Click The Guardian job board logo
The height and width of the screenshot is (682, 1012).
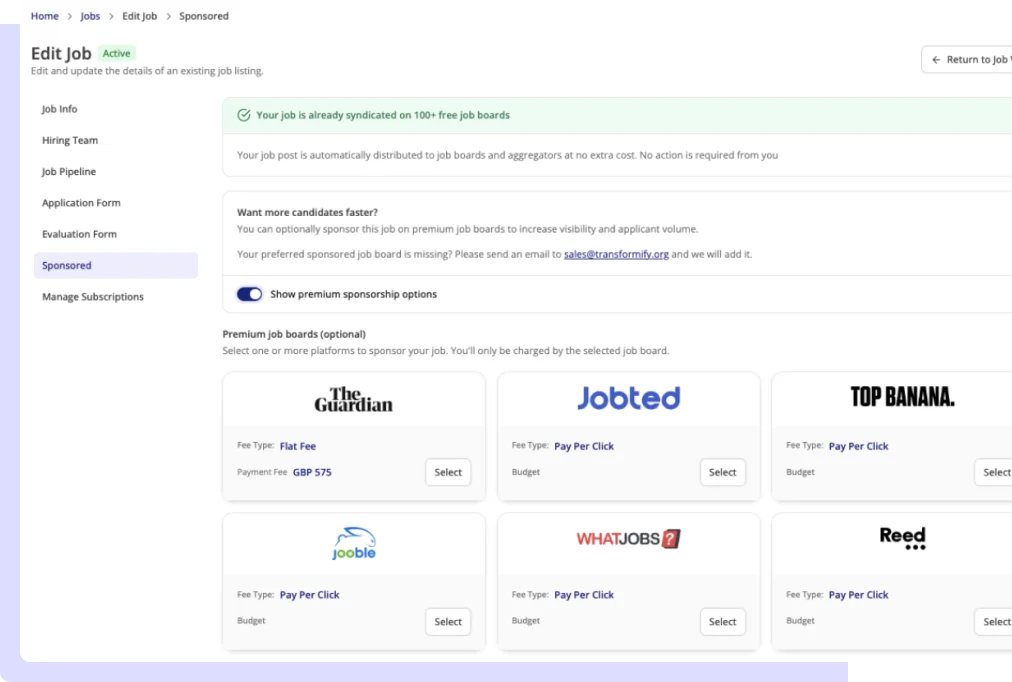click(x=353, y=398)
